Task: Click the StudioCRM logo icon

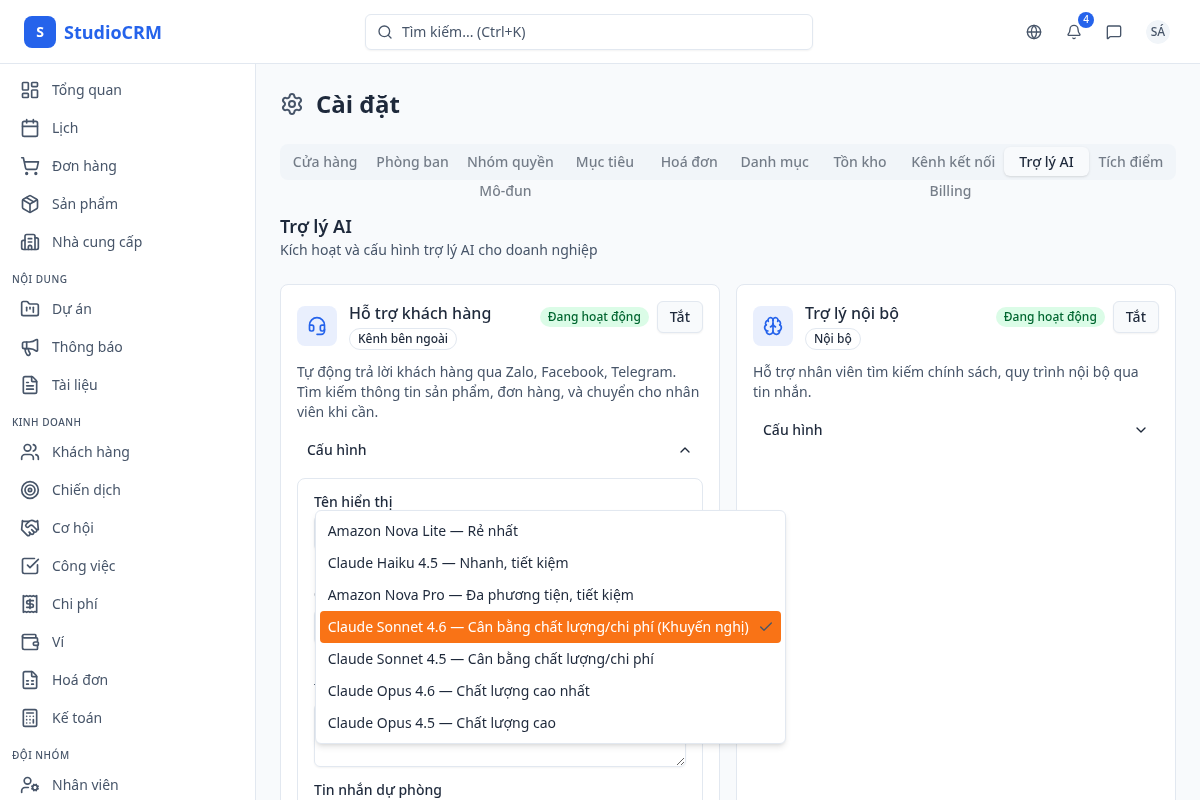Action: (40, 32)
